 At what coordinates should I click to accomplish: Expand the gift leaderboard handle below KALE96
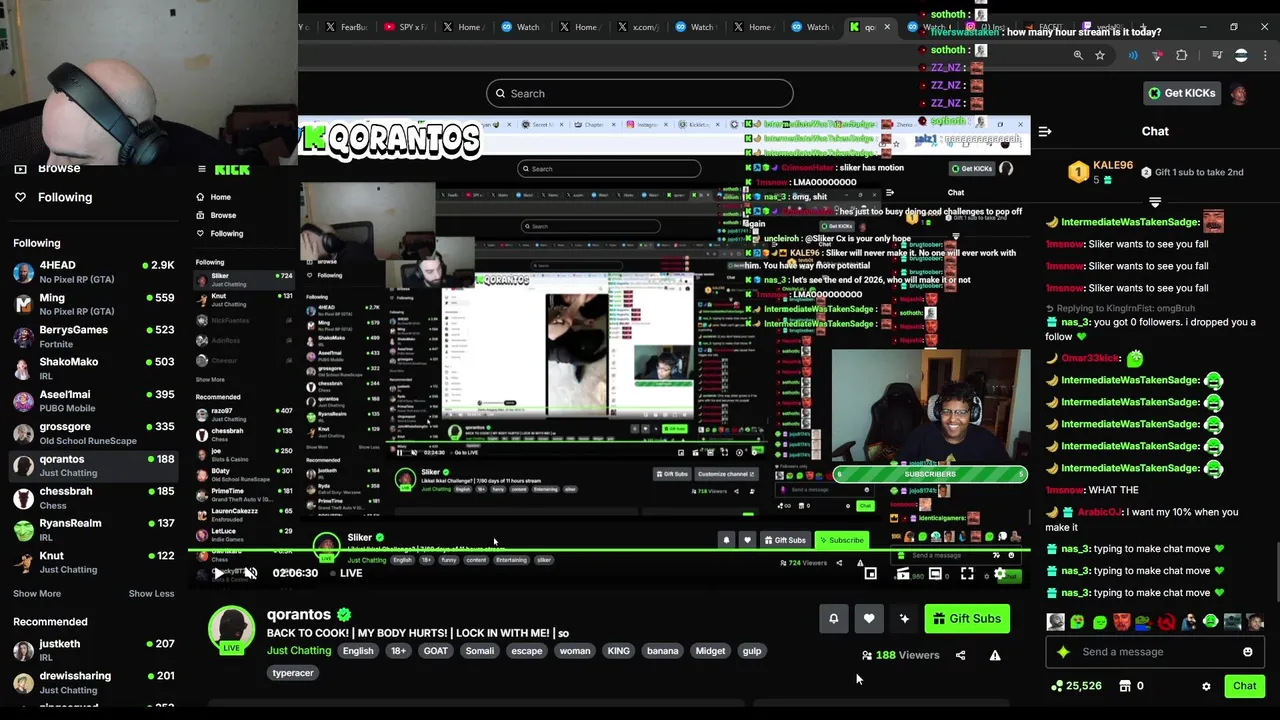pyautogui.click(x=1155, y=202)
